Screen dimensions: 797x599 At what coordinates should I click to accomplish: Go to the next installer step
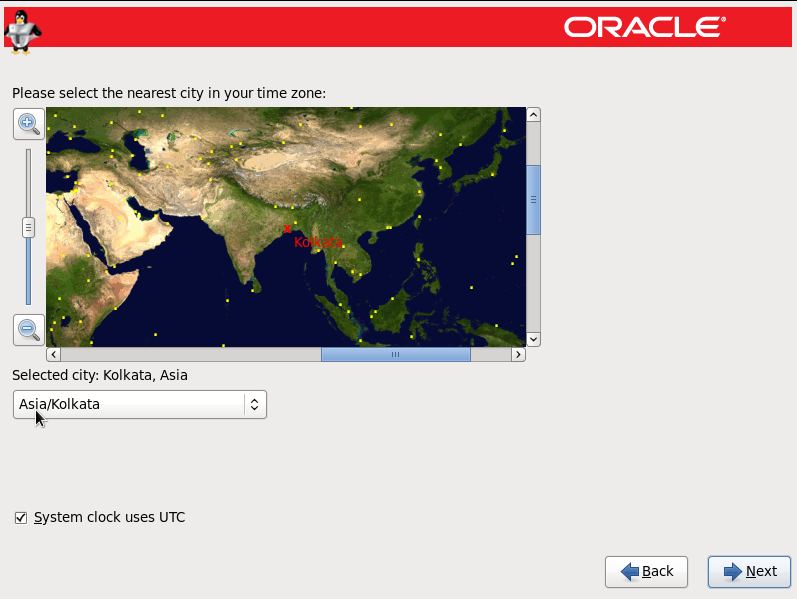point(749,571)
